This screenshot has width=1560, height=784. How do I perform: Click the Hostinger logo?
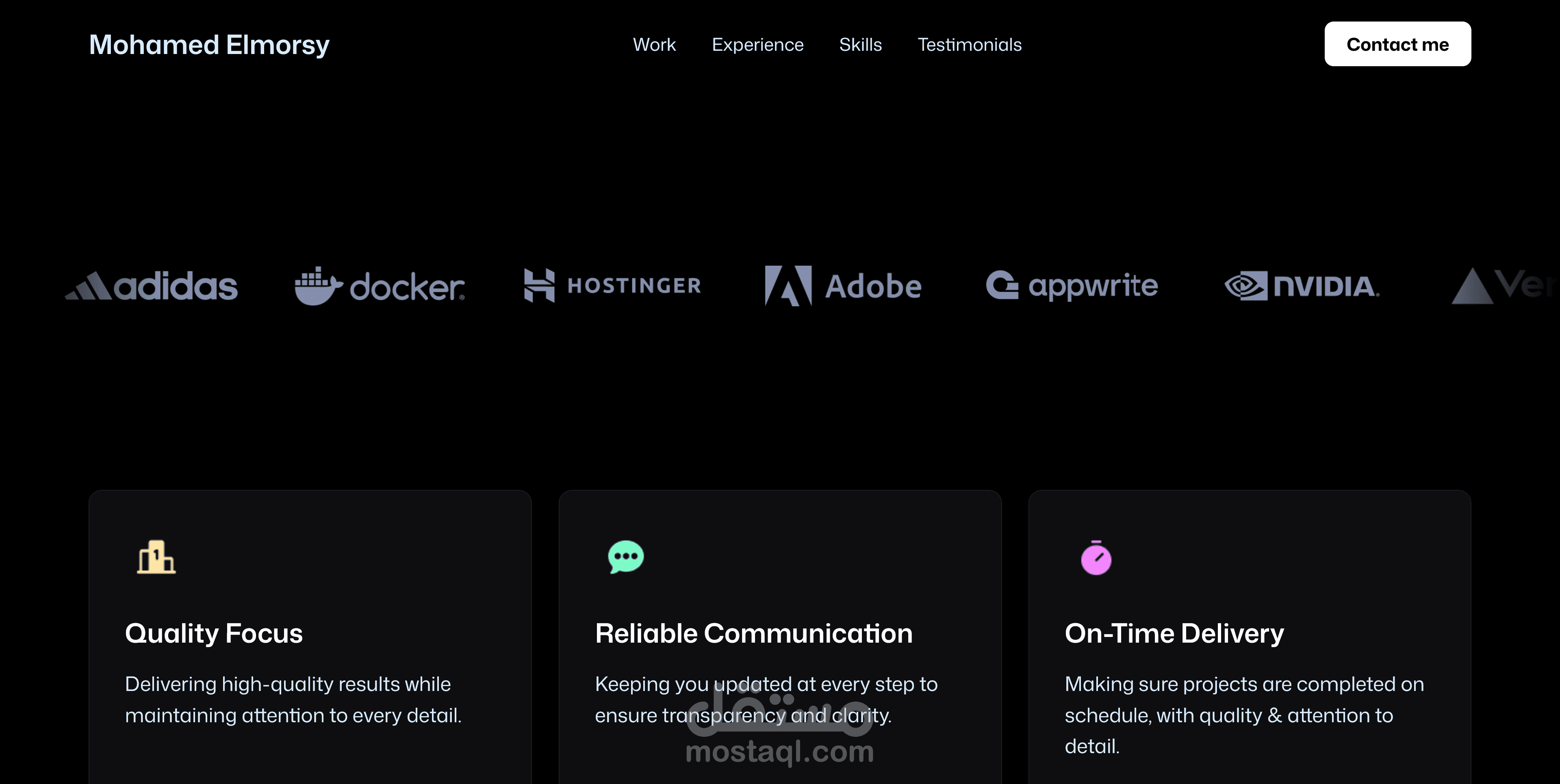612,285
